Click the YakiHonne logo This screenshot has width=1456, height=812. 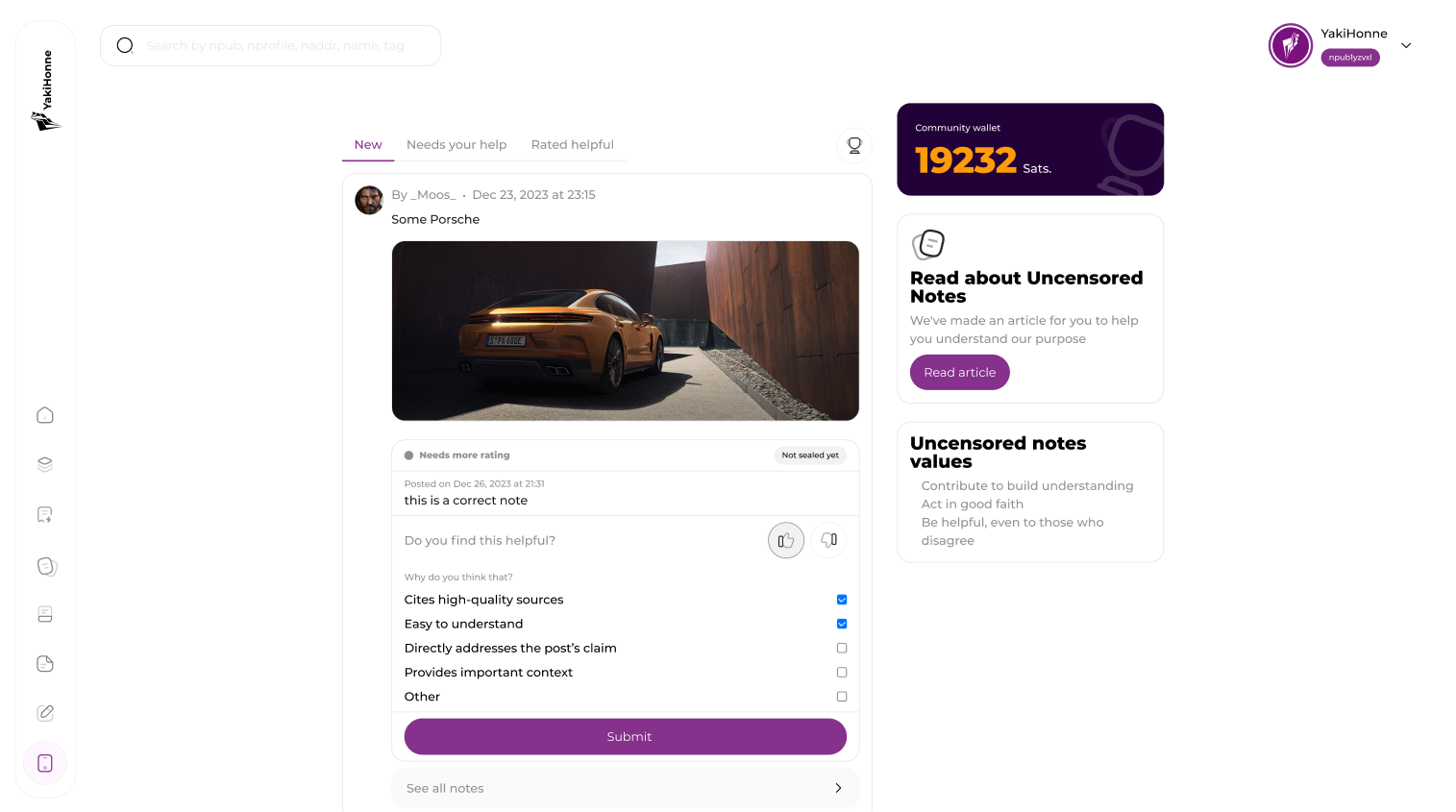coord(45,90)
